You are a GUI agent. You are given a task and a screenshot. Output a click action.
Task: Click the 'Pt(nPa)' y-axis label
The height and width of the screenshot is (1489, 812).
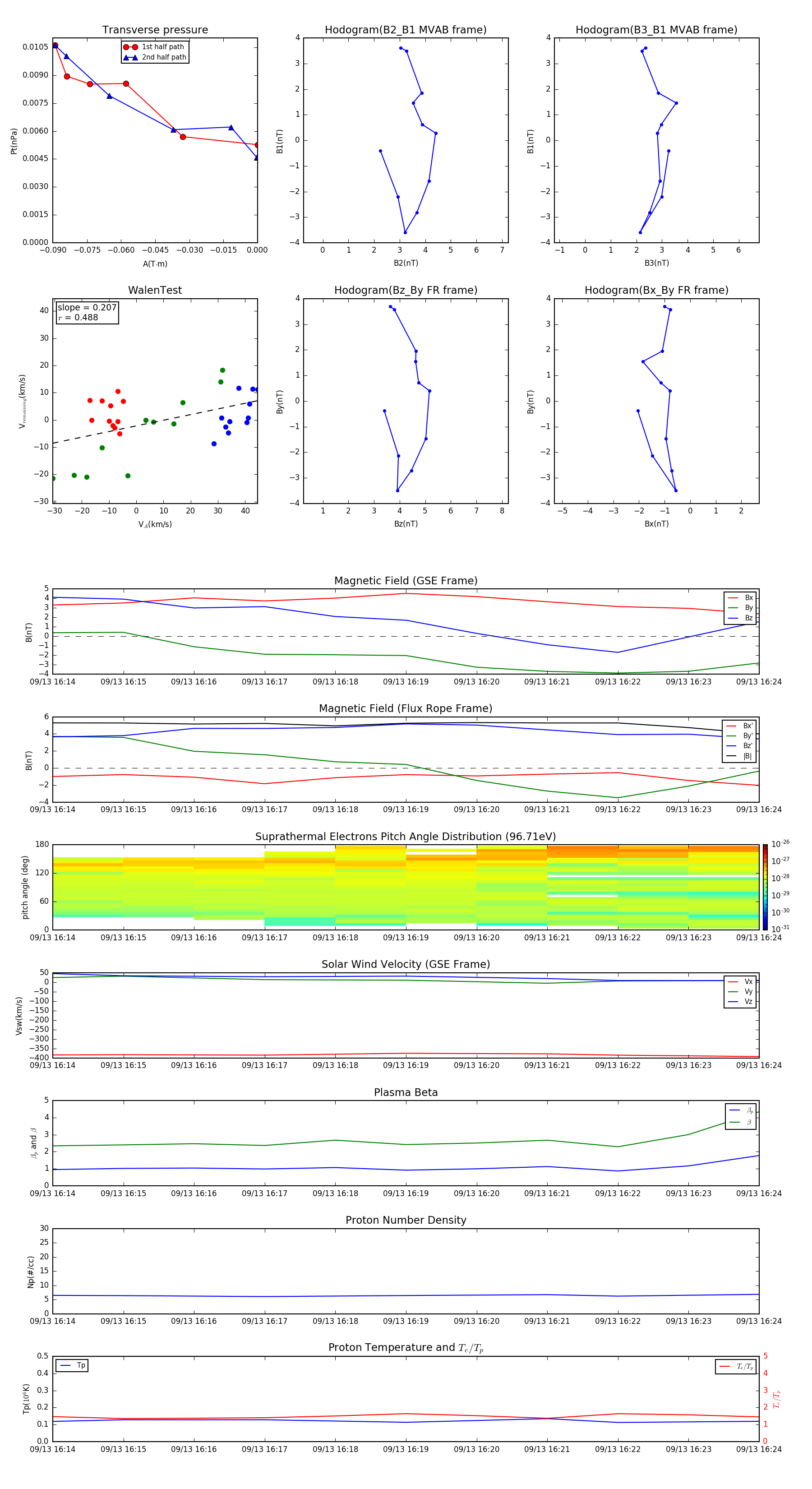point(14,140)
